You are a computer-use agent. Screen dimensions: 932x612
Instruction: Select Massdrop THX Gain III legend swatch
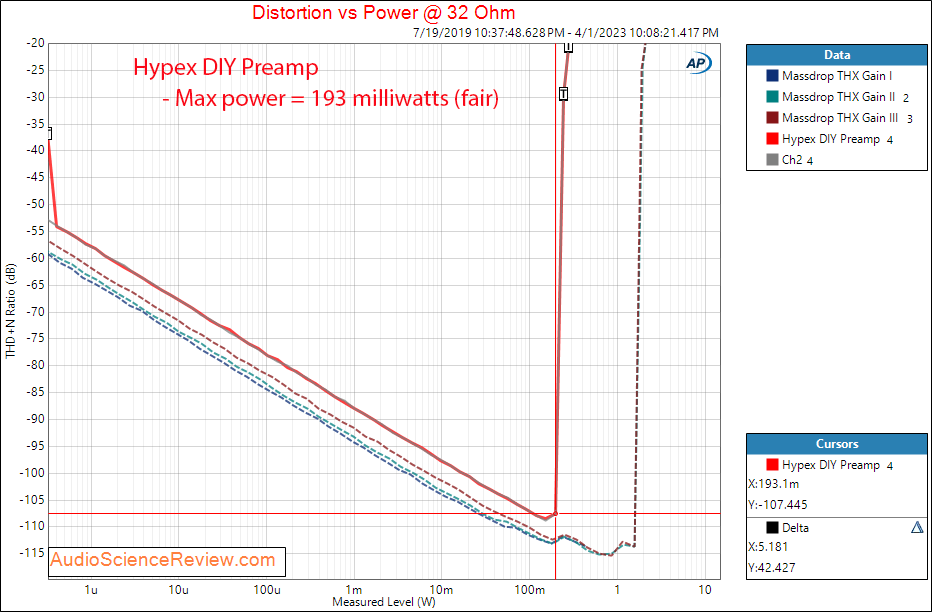772,118
